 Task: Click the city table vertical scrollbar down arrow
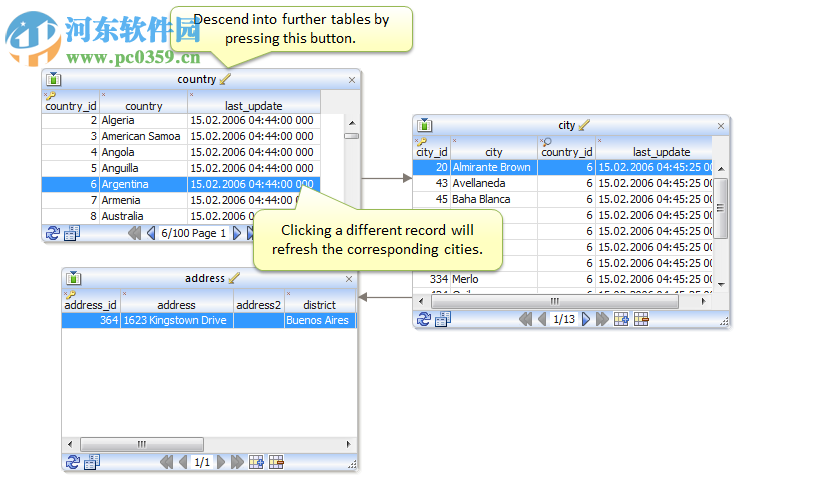(x=721, y=284)
